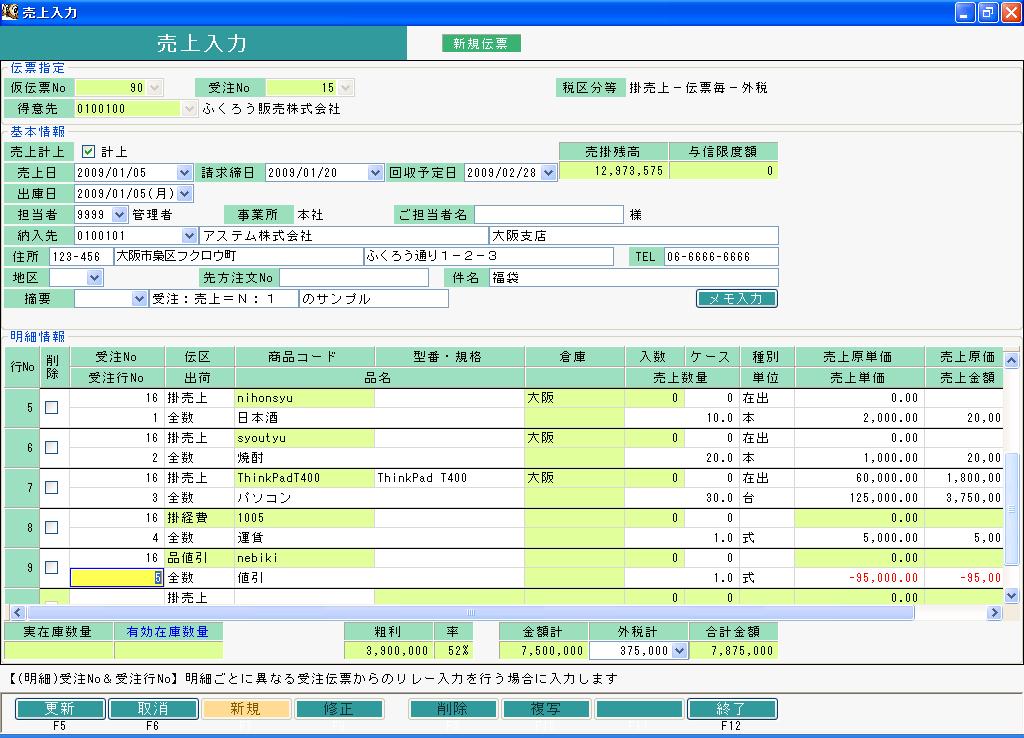The image size is (1024, 738).
Task: Click the のサンプル summary field
Action: tap(374, 298)
